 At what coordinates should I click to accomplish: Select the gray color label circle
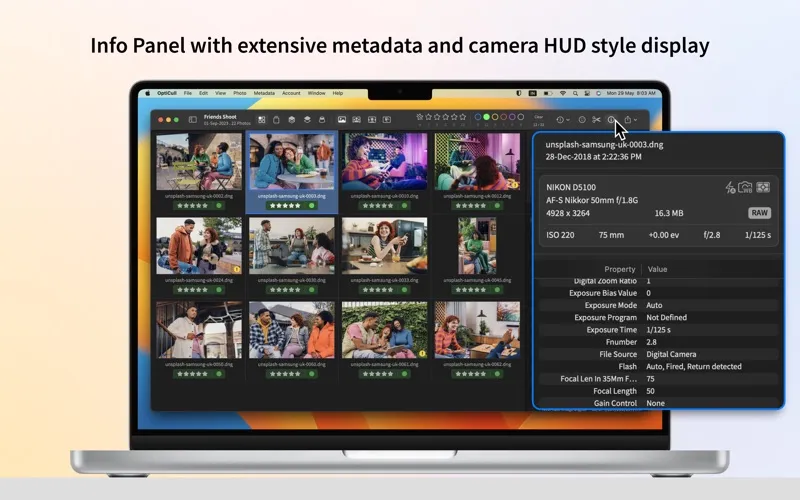521,117
